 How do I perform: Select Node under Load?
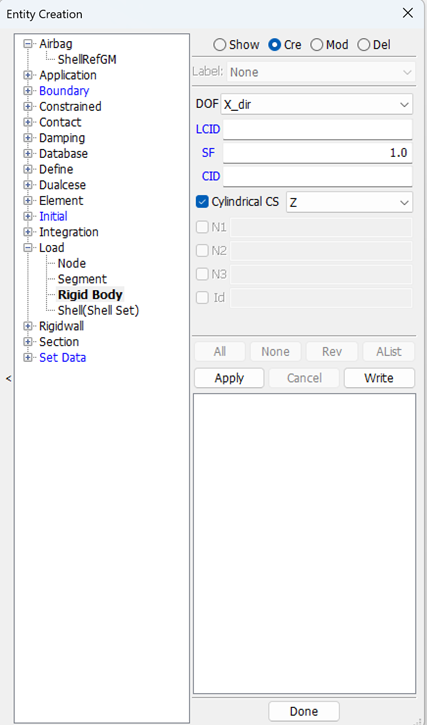[72, 264]
